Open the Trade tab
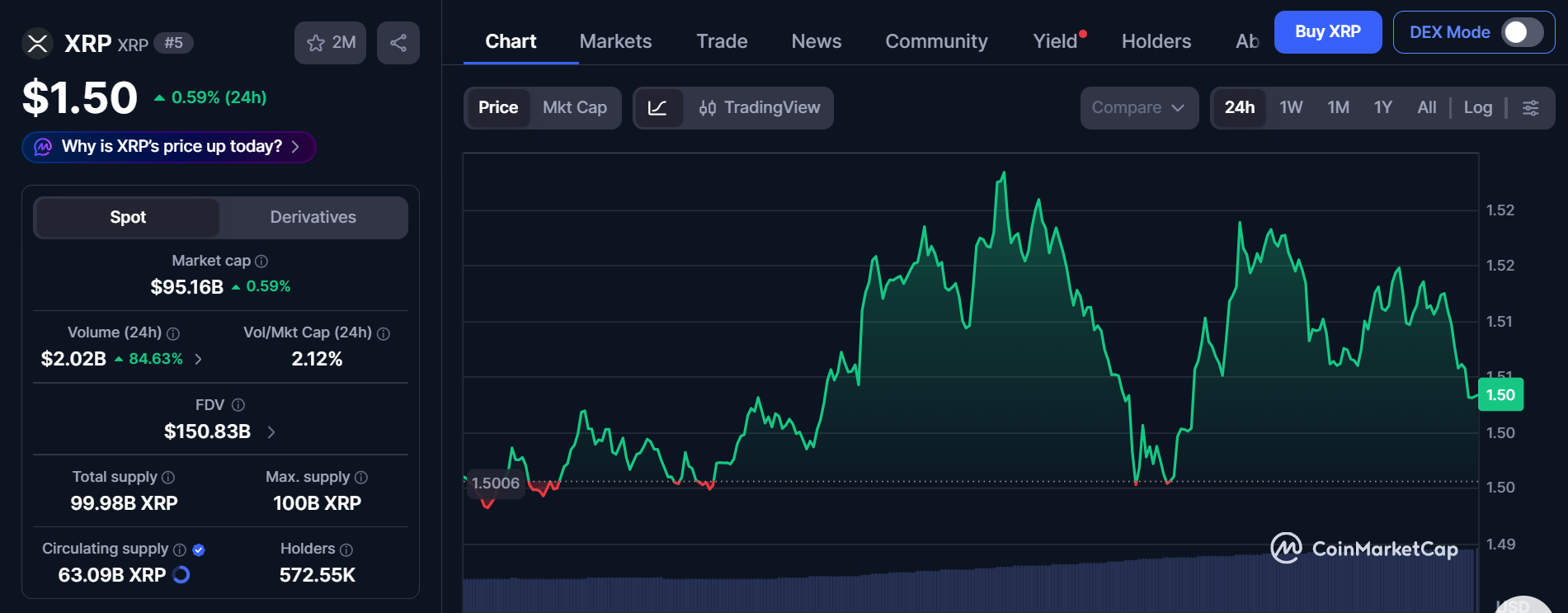The height and width of the screenshot is (613, 1568). point(722,41)
